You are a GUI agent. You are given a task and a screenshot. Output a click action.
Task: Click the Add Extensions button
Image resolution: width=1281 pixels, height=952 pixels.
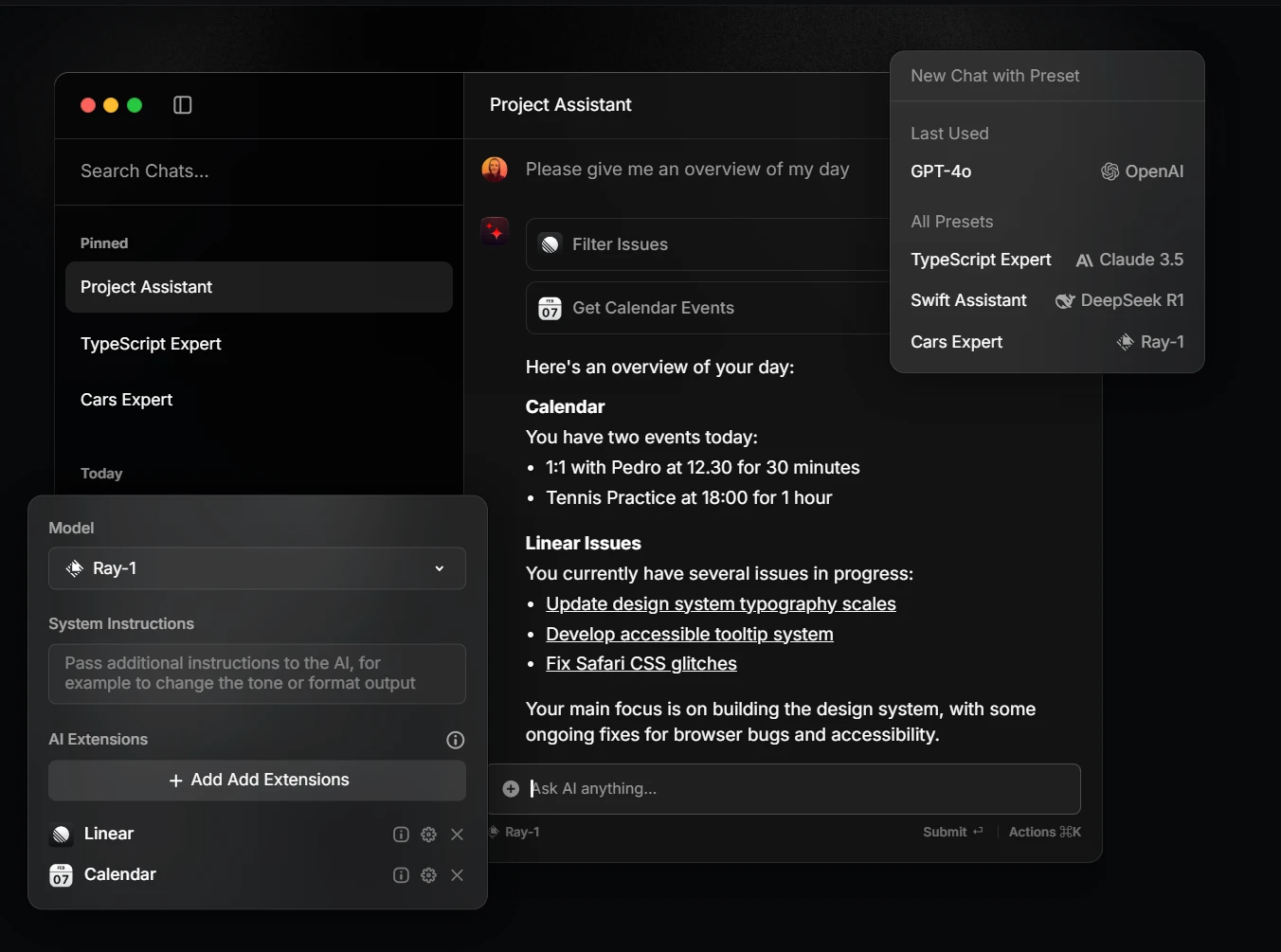tap(257, 780)
